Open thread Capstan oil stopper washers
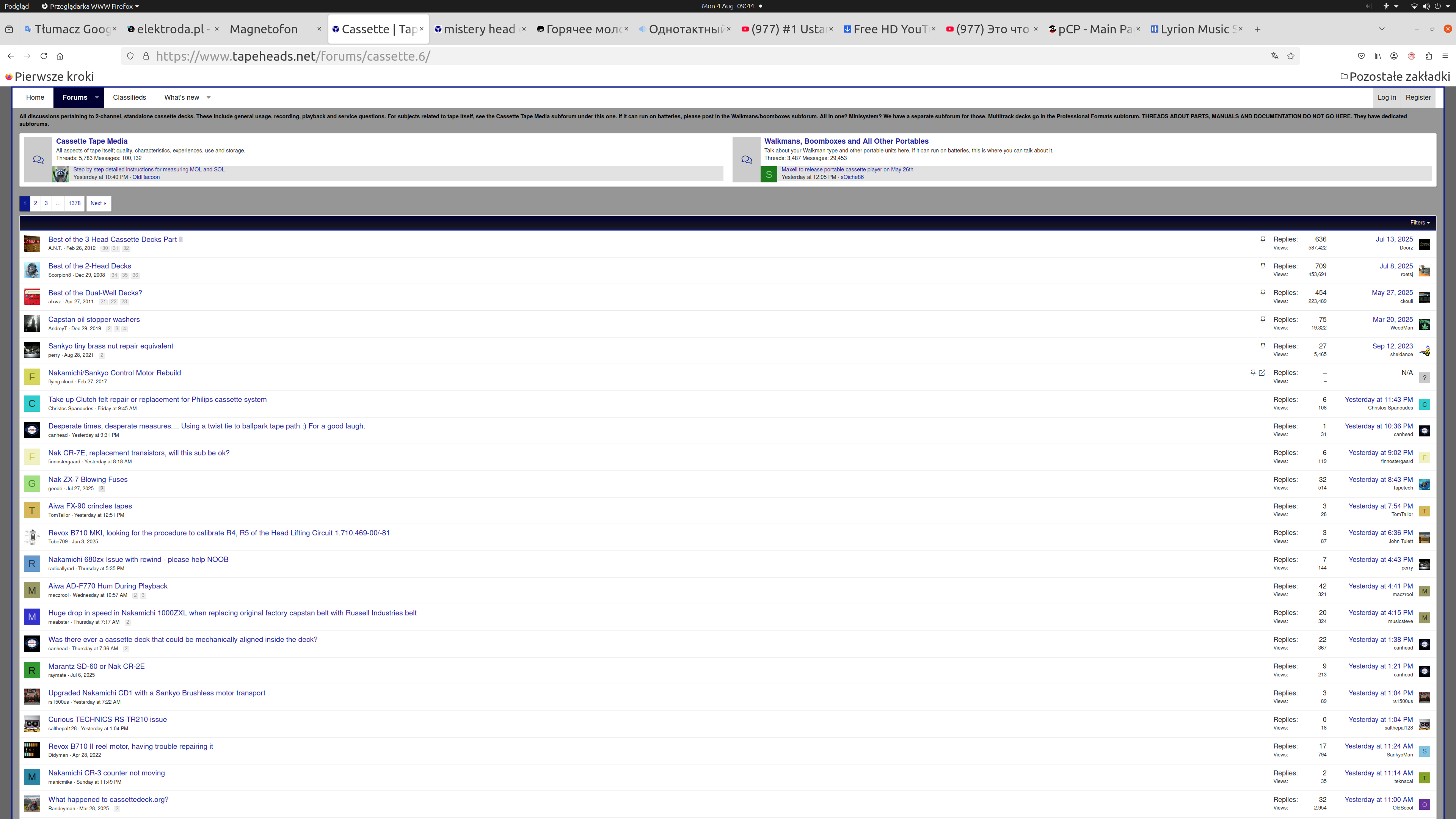 click(94, 320)
